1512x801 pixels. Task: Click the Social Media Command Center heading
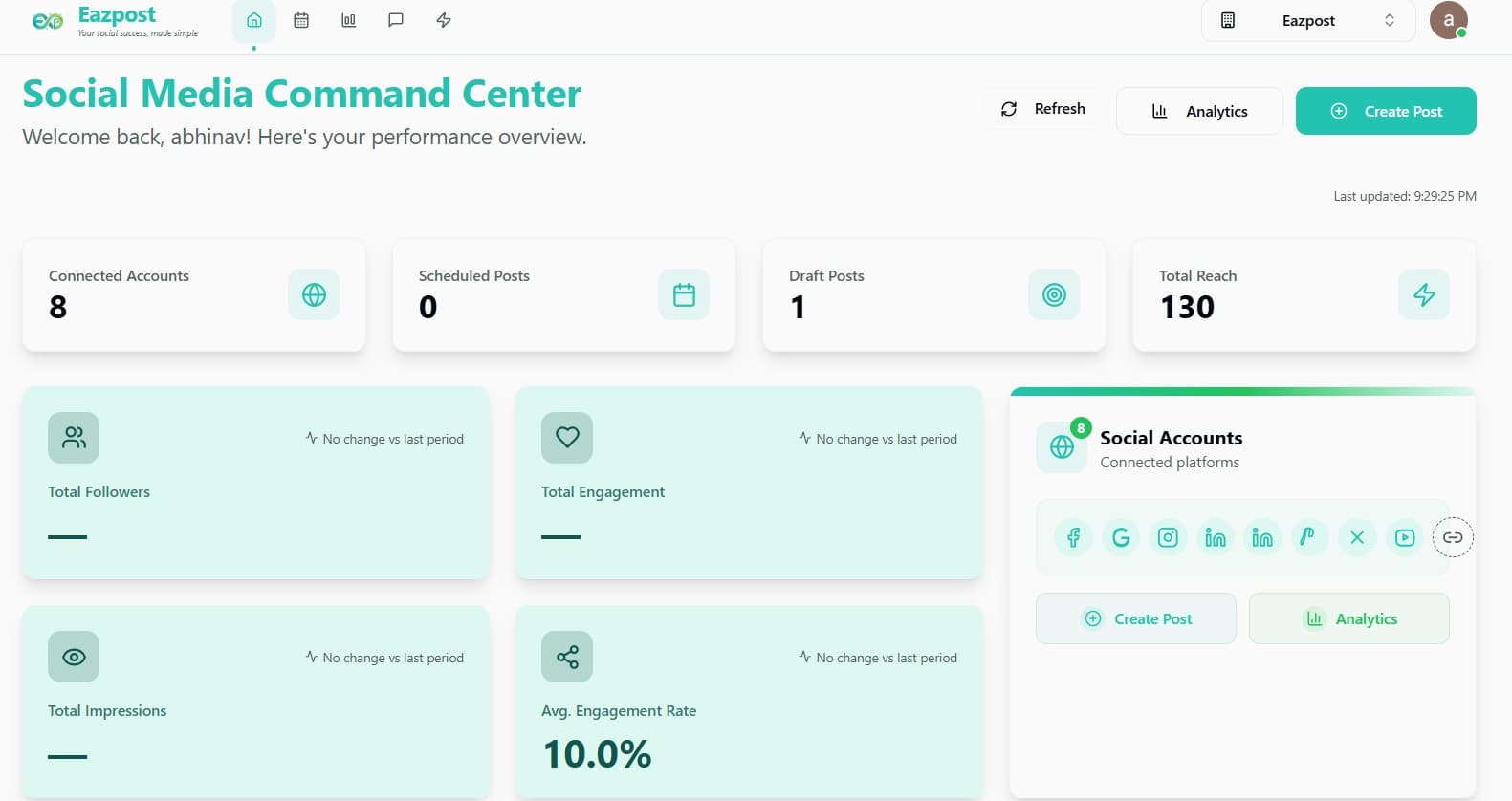point(302,94)
